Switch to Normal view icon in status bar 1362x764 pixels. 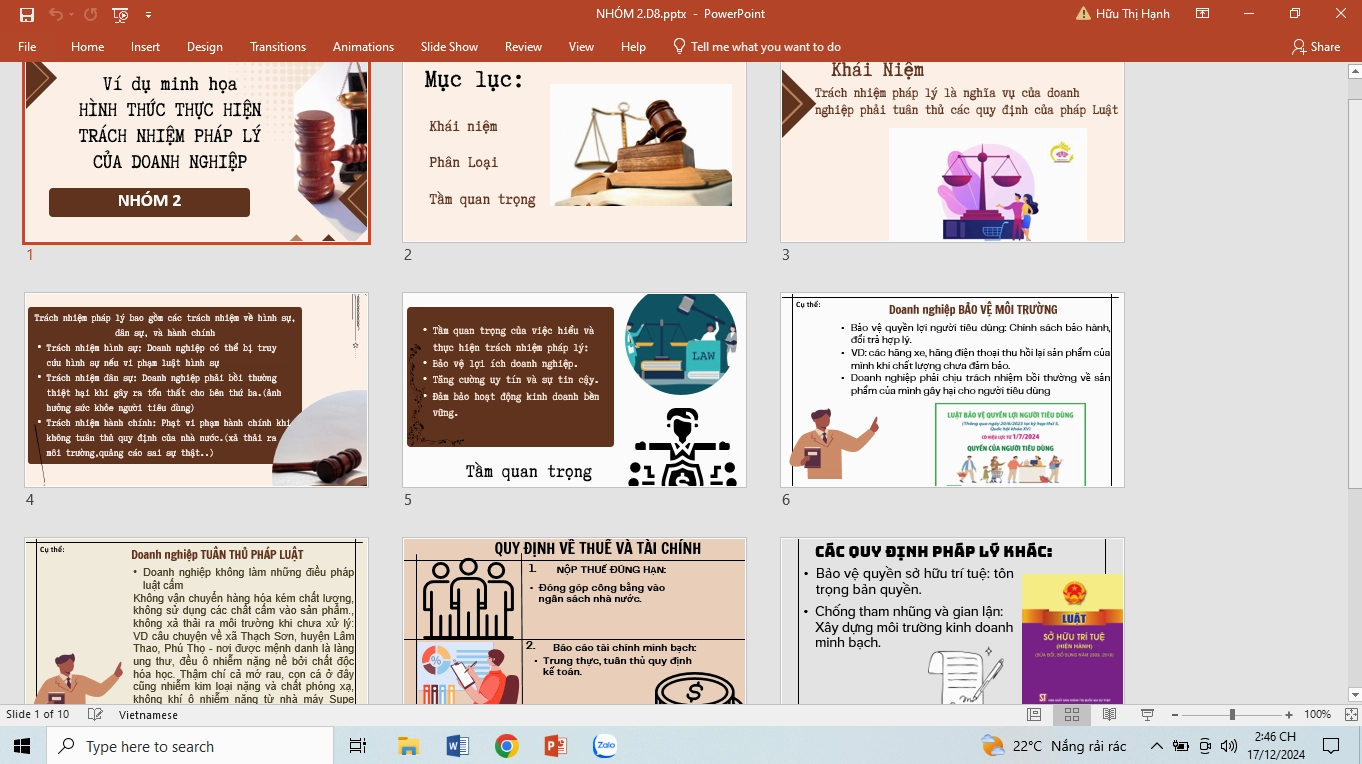tap(1034, 715)
